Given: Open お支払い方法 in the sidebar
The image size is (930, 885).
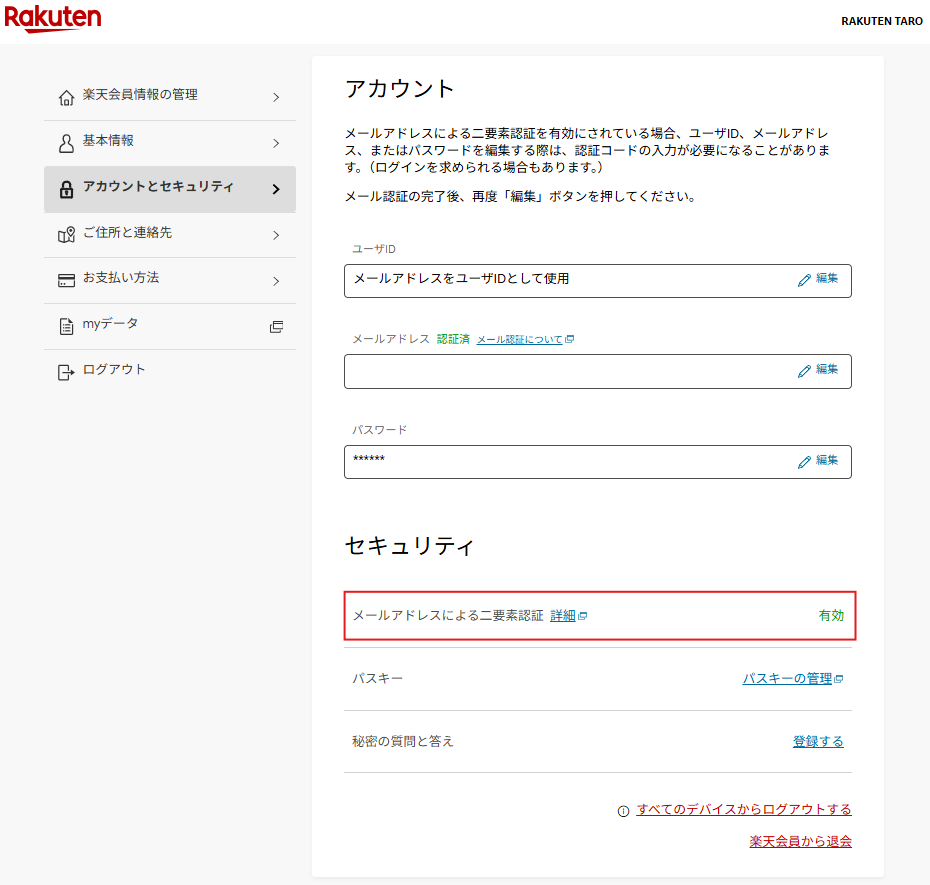Looking at the screenshot, I should 170,281.
